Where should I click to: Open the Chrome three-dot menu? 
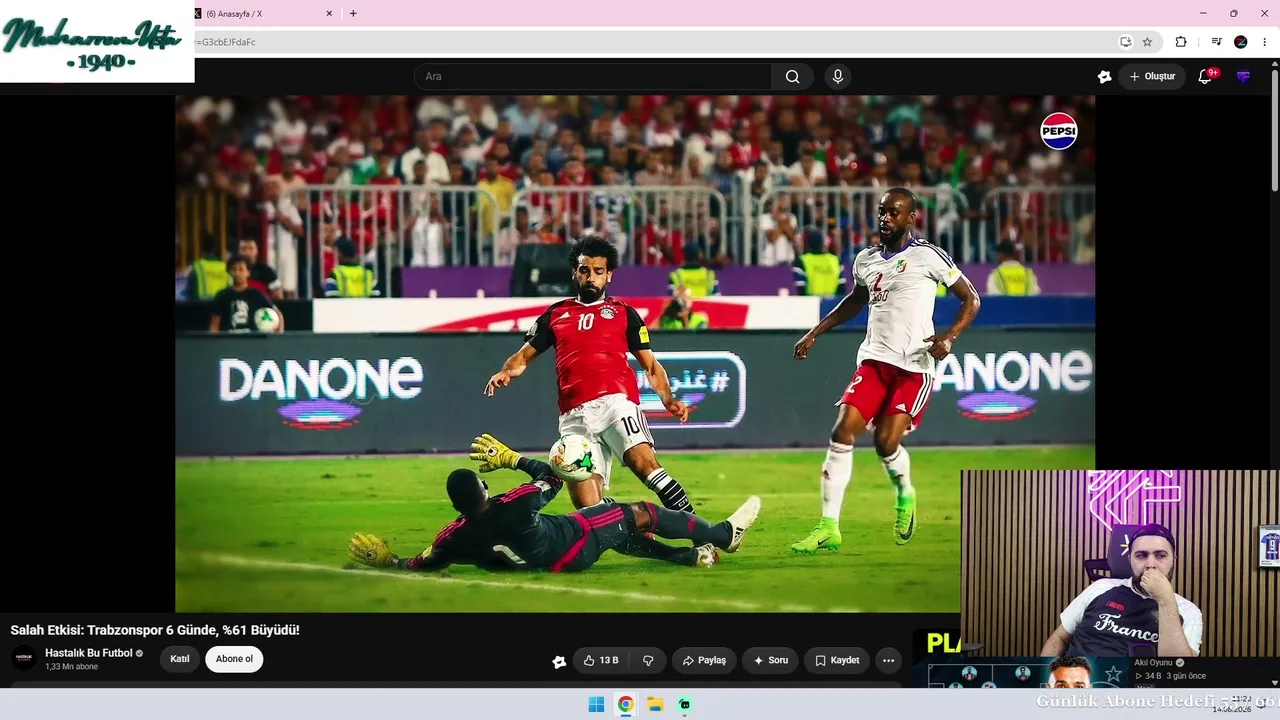pyautogui.click(x=1264, y=42)
